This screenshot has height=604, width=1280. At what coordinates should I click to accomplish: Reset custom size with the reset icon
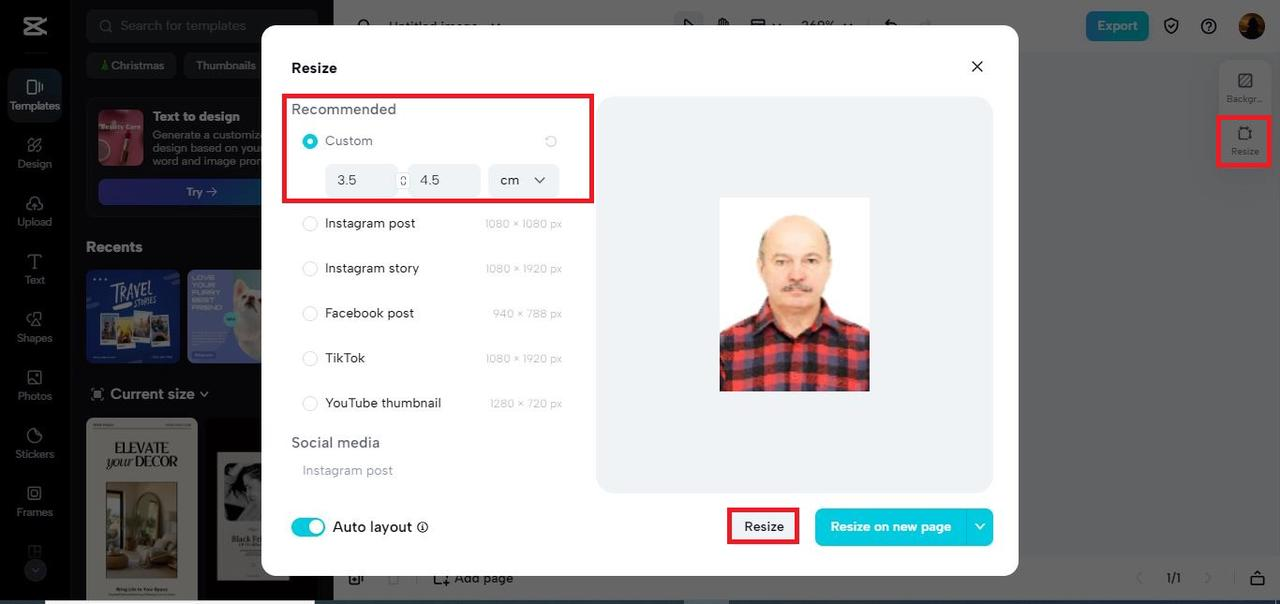click(x=551, y=141)
